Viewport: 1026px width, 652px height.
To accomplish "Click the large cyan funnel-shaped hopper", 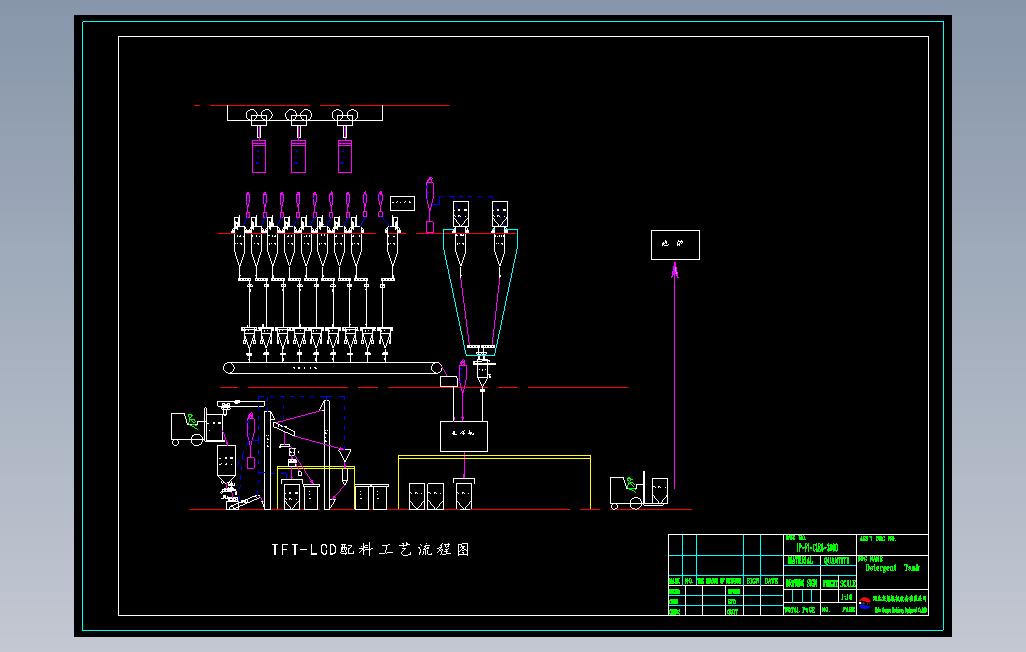I will (x=481, y=291).
